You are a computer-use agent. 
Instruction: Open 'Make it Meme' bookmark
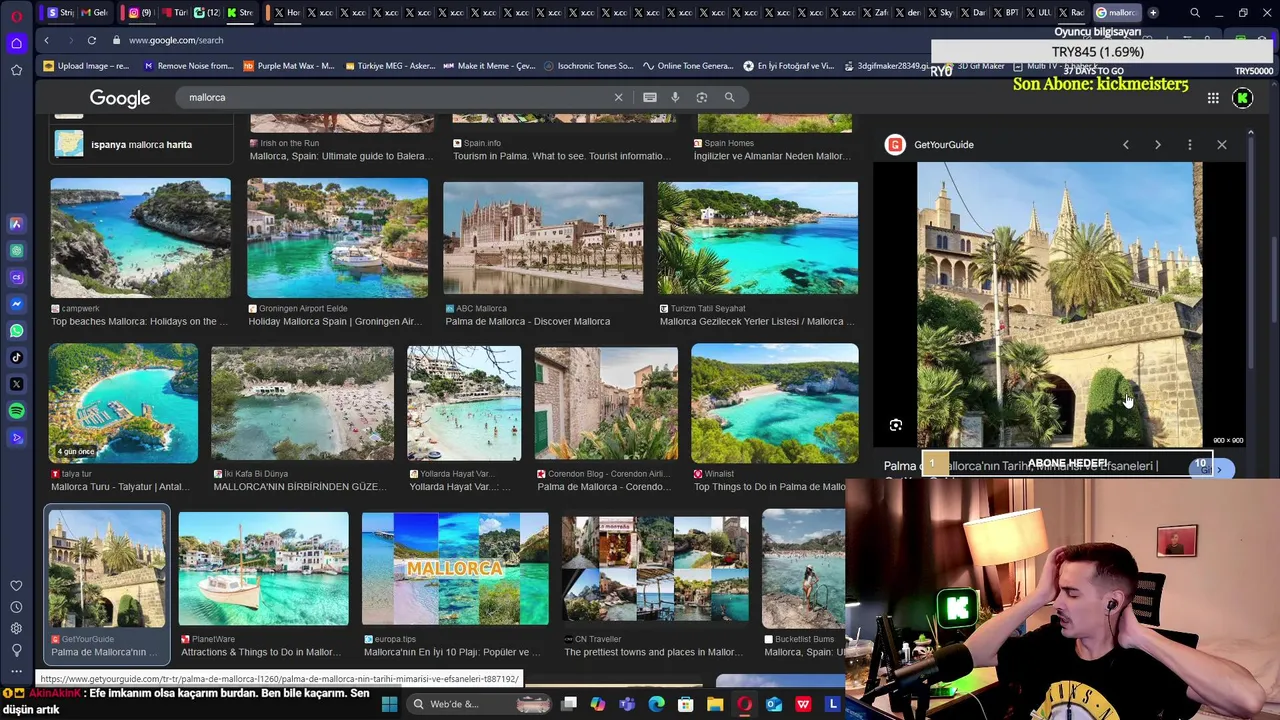point(490,66)
